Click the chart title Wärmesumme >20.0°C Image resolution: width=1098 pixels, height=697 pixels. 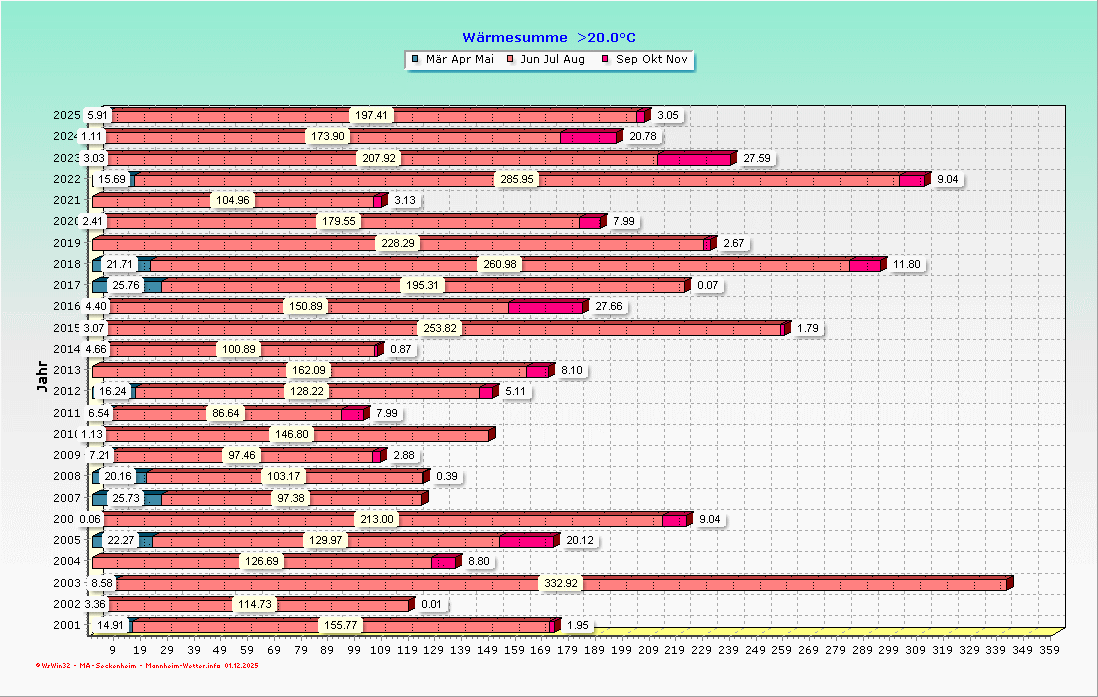(x=549, y=37)
